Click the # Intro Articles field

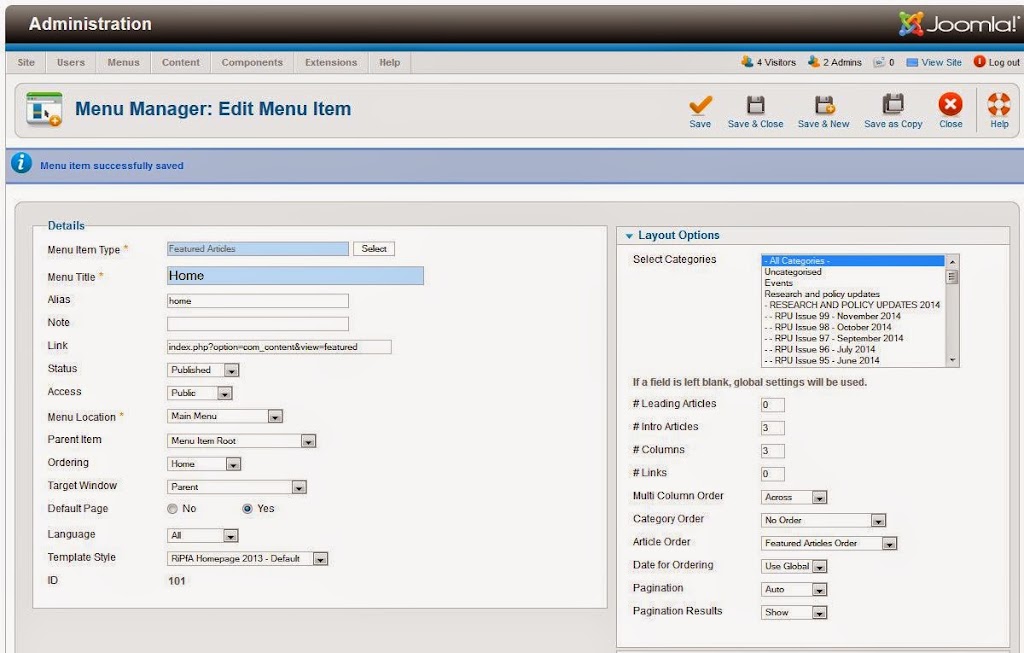click(x=773, y=428)
